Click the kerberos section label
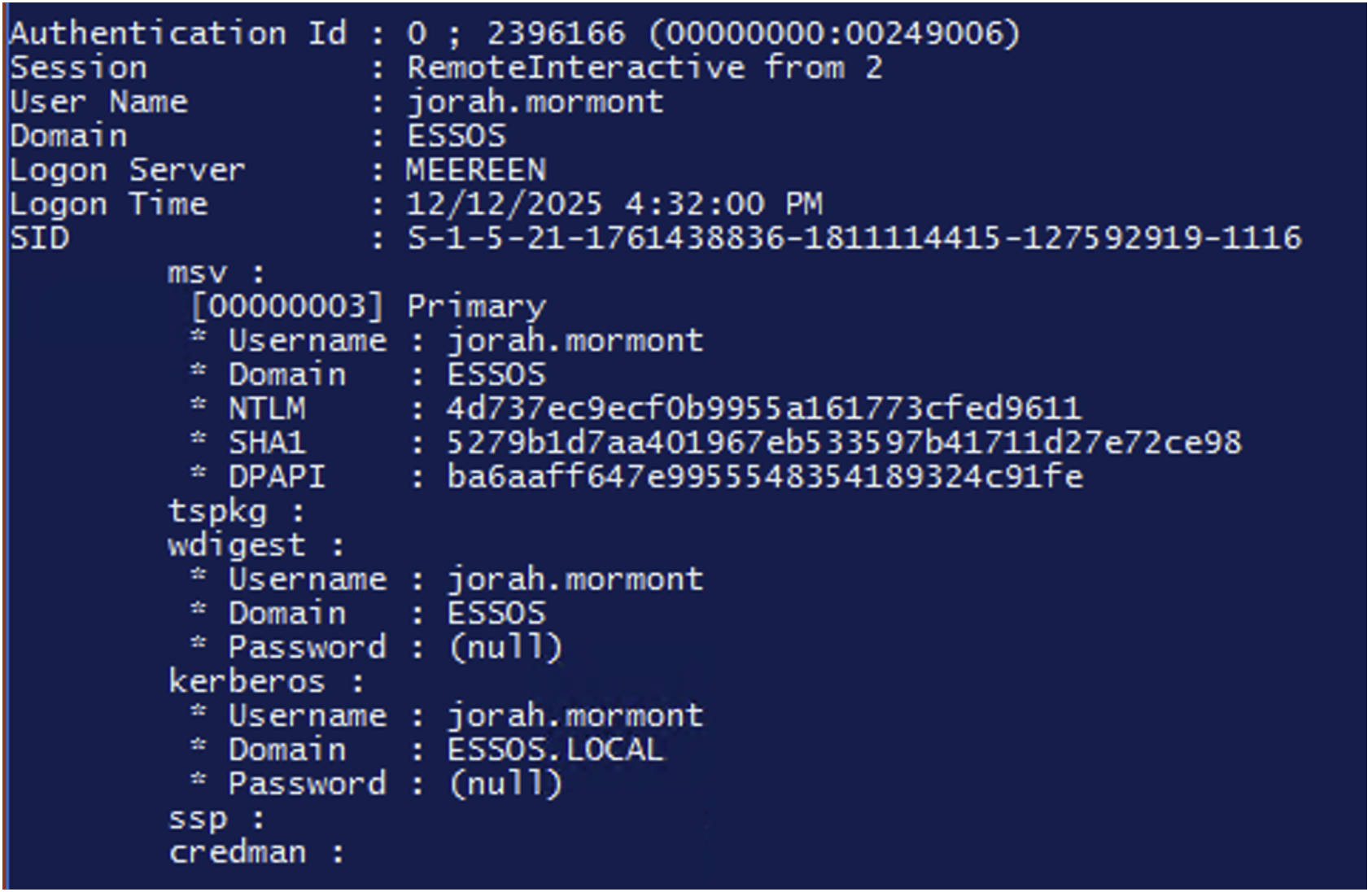Viewport: 1372px width, 892px height. coord(247,681)
